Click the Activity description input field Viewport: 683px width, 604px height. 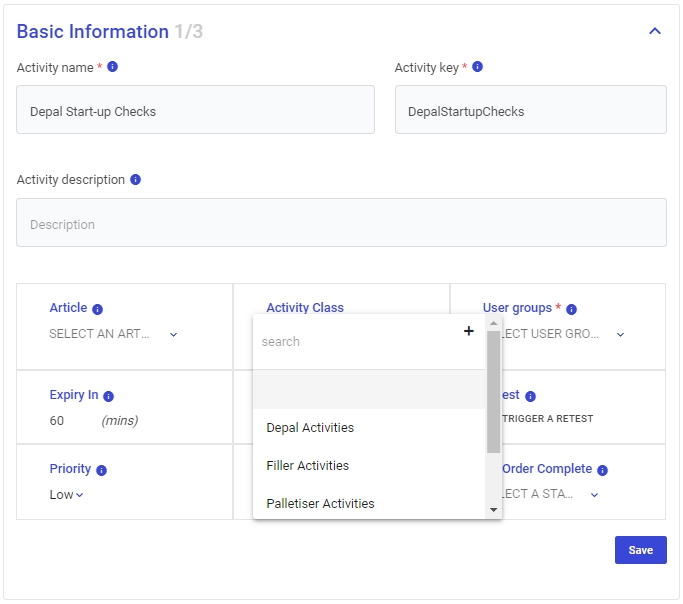pyautogui.click(x=341, y=223)
